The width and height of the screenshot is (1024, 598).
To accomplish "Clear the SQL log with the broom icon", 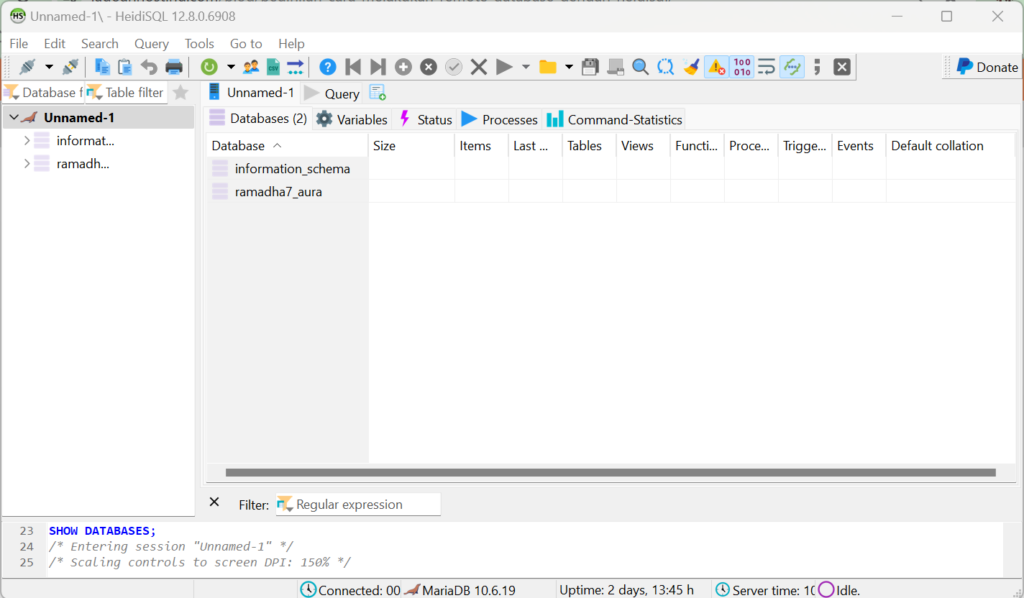I will pos(690,66).
